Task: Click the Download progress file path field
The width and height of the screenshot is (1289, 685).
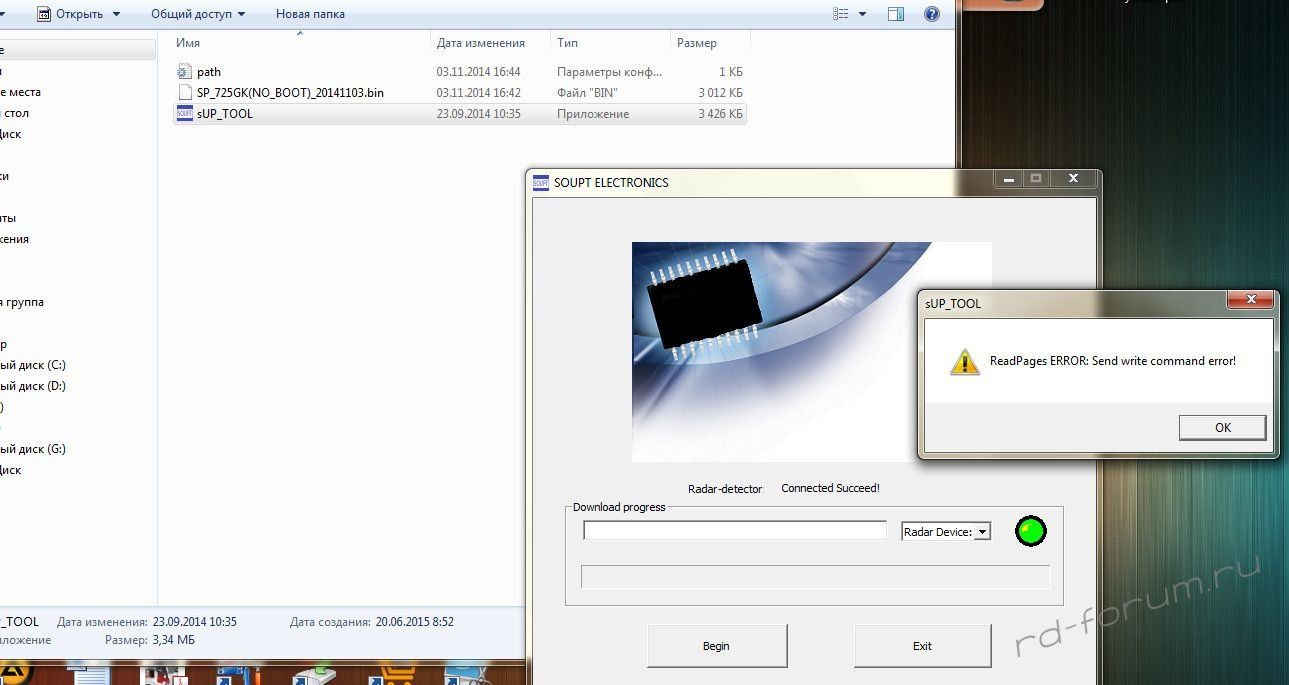Action: [x=735, y=531]
